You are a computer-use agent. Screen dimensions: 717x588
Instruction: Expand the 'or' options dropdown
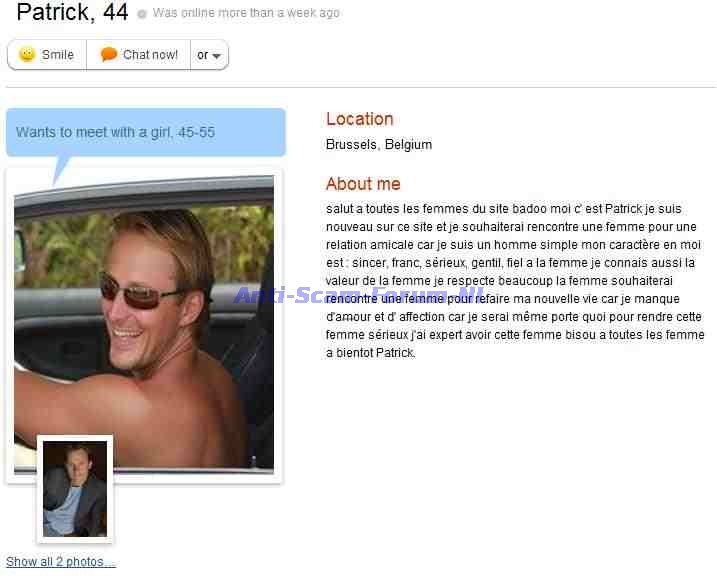coord(209,55)
